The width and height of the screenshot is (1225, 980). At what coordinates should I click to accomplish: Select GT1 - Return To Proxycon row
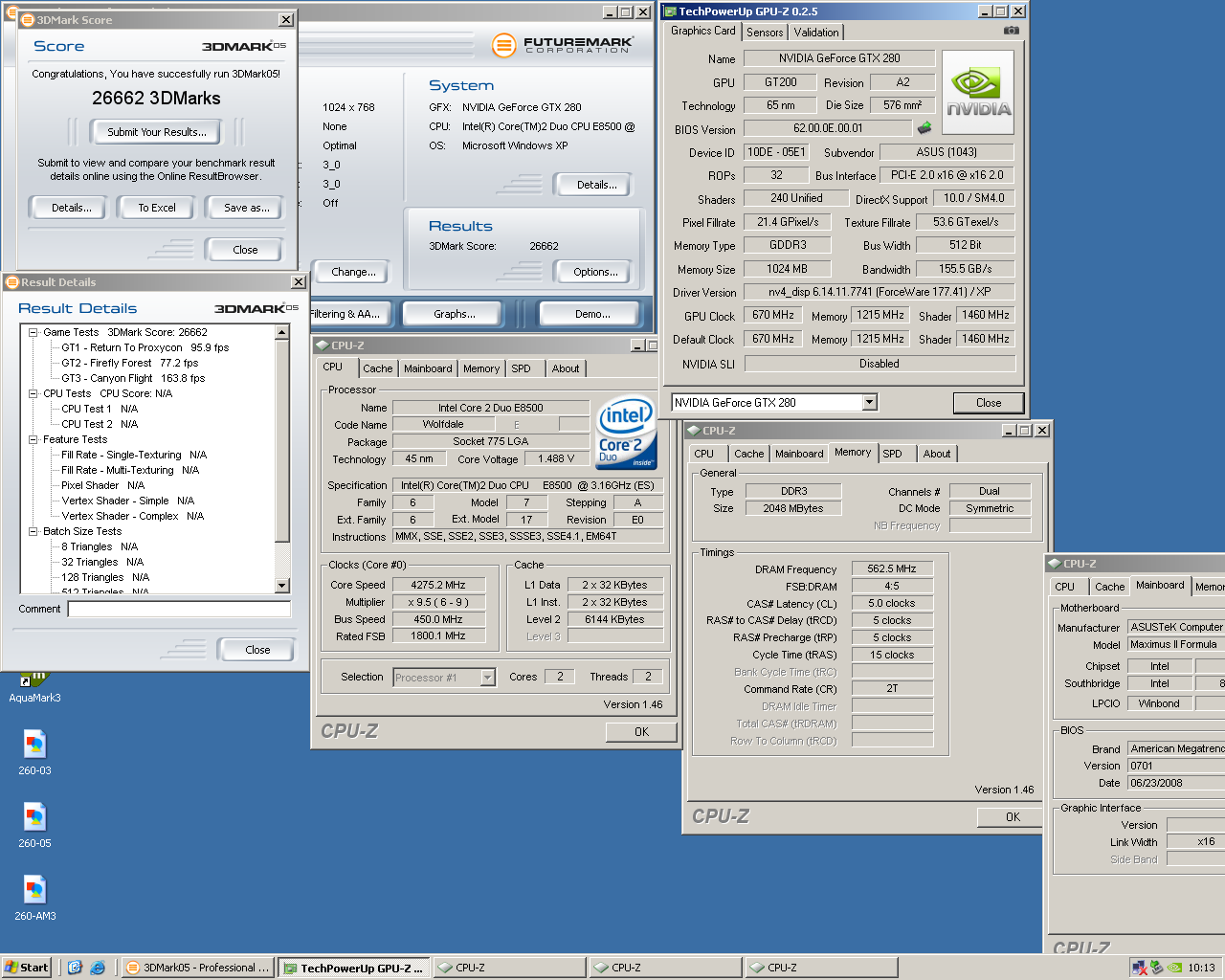click(145, 347)
